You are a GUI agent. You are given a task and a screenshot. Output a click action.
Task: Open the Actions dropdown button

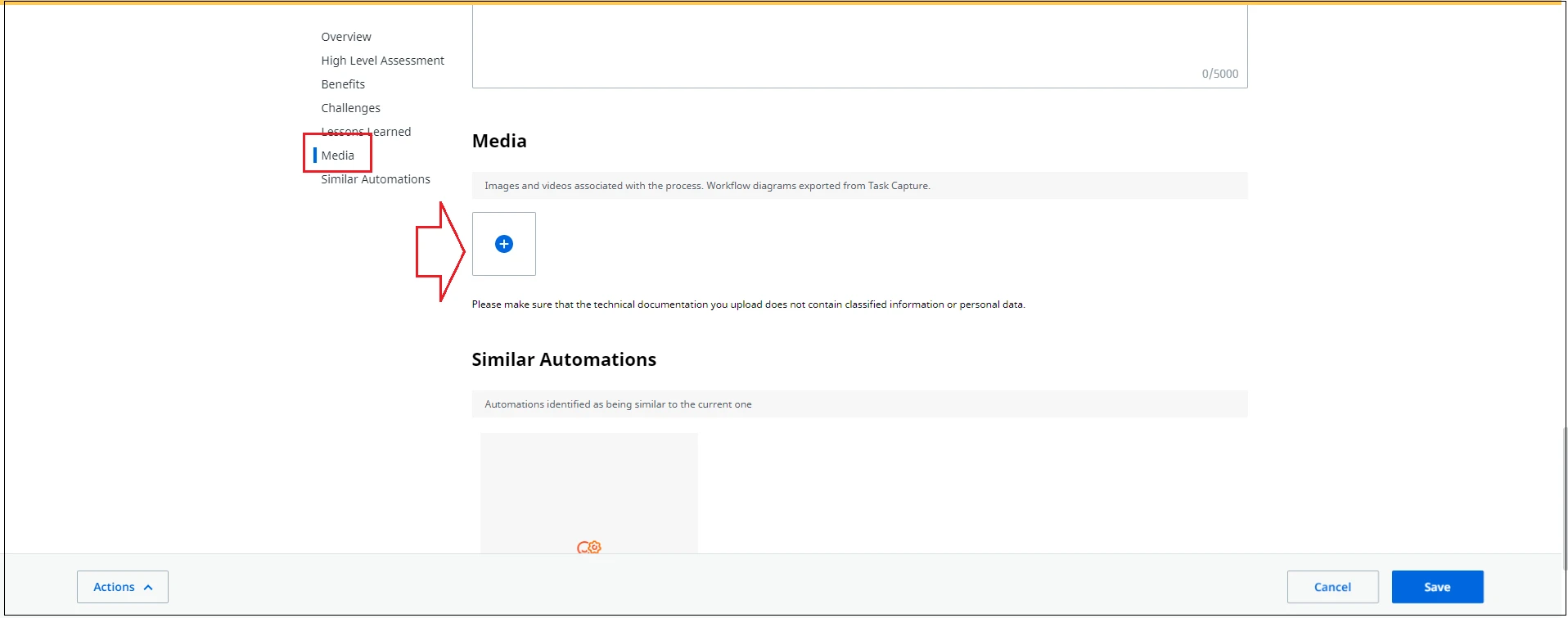(123, 587)
